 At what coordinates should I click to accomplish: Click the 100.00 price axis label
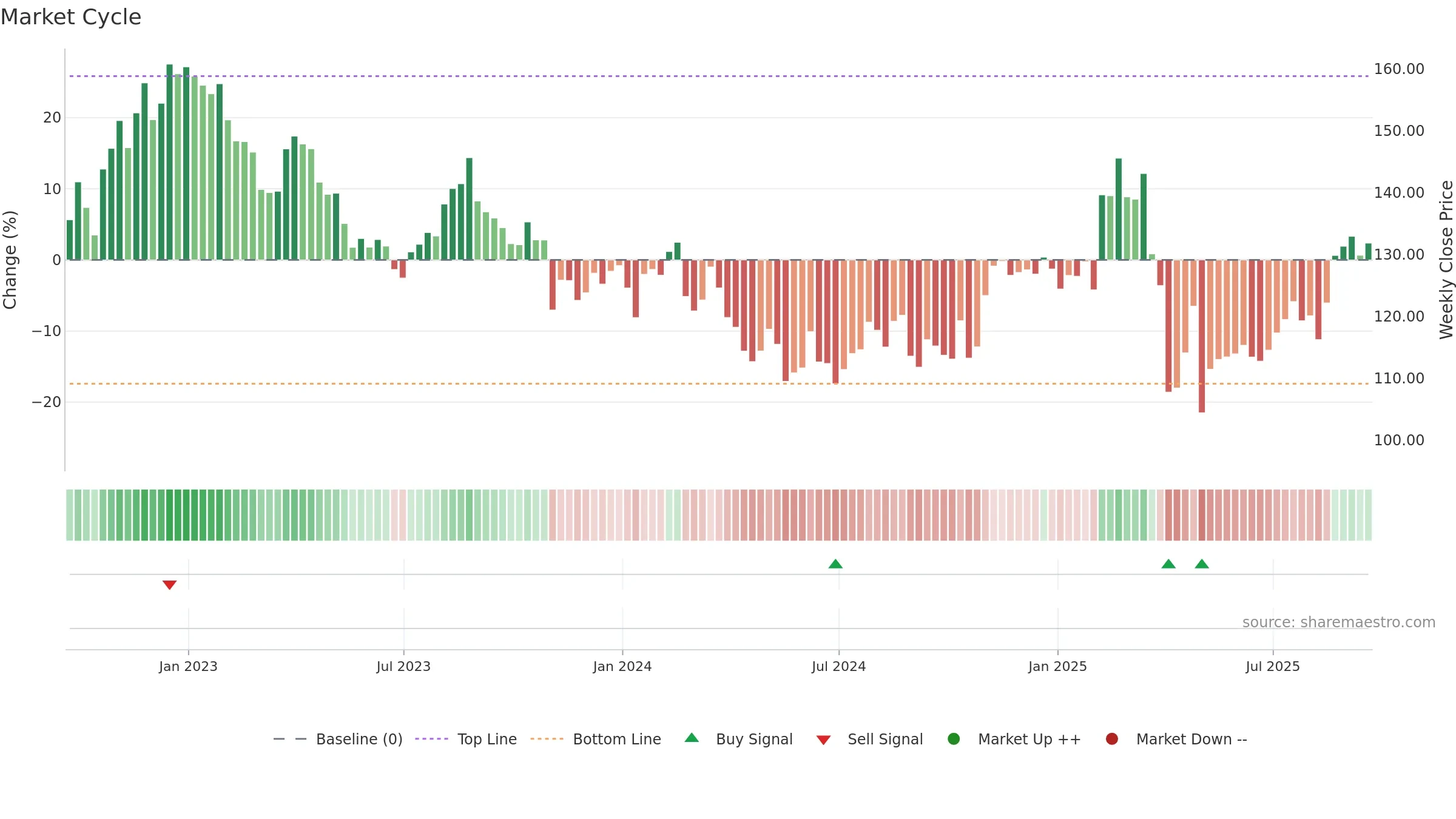tap(1399, 440)
